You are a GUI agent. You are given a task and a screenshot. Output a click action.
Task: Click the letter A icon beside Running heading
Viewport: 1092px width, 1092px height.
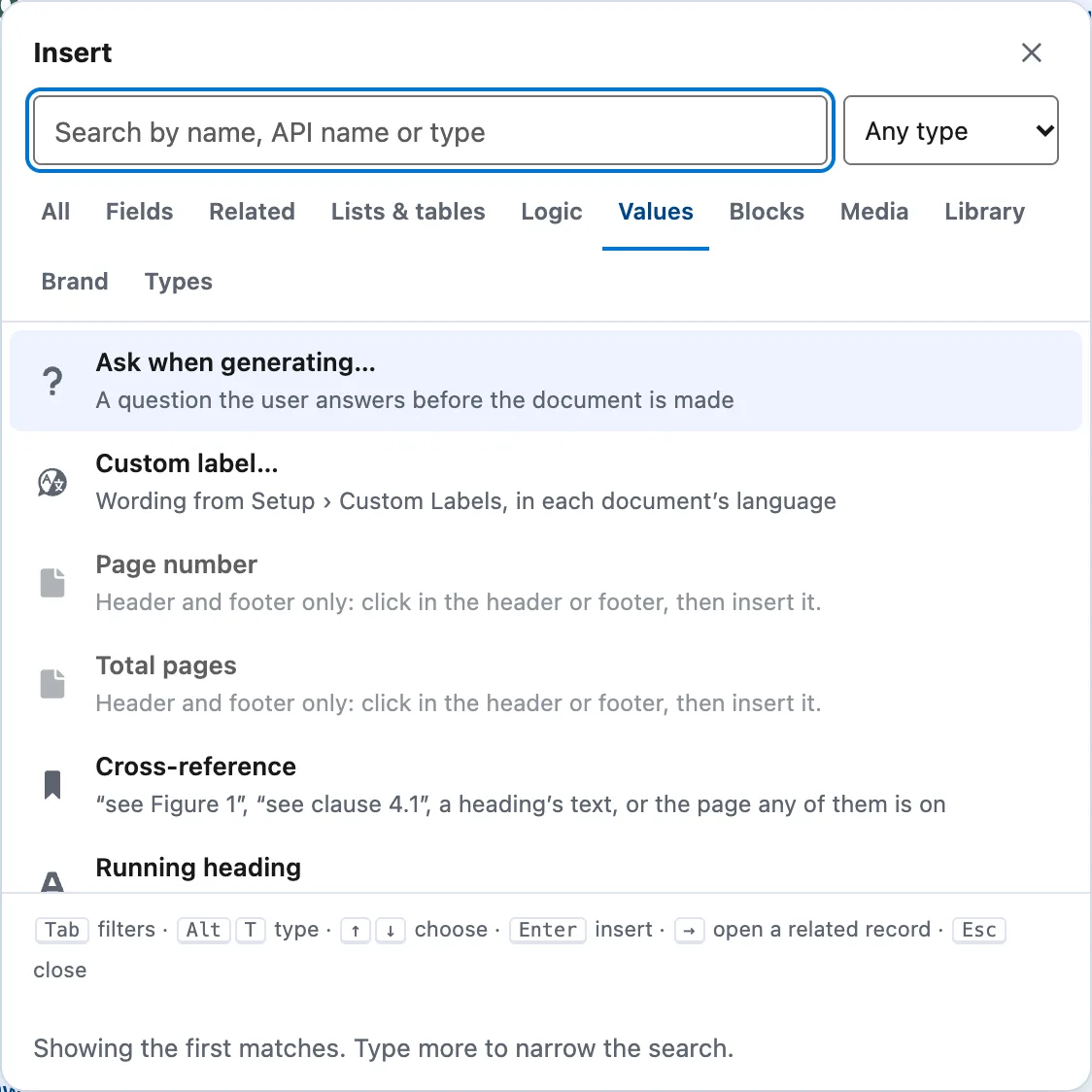point(52,882)
